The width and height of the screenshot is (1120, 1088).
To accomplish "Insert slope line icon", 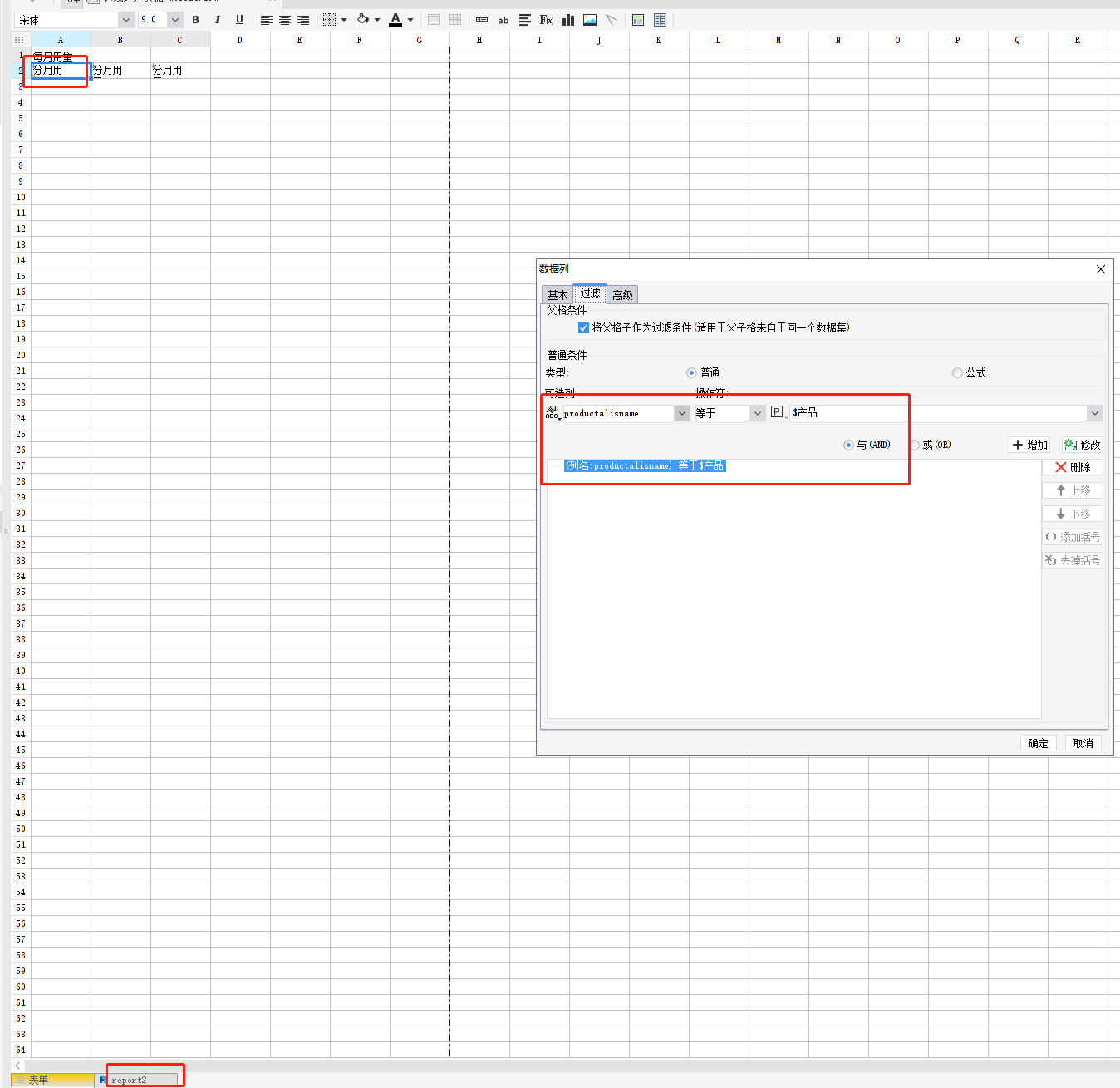I will tap(612, 20).
